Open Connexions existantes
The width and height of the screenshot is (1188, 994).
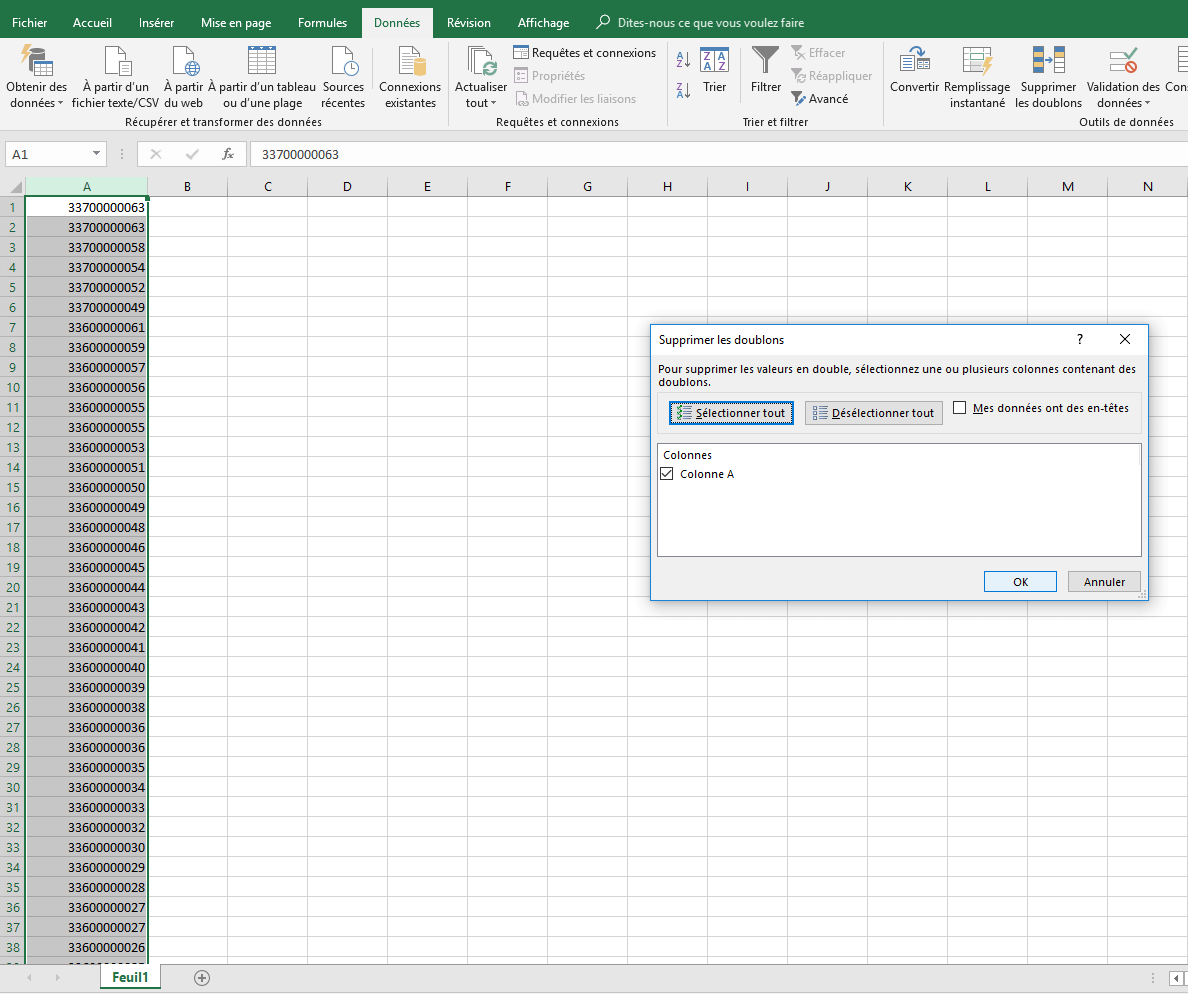coord(410,76)
